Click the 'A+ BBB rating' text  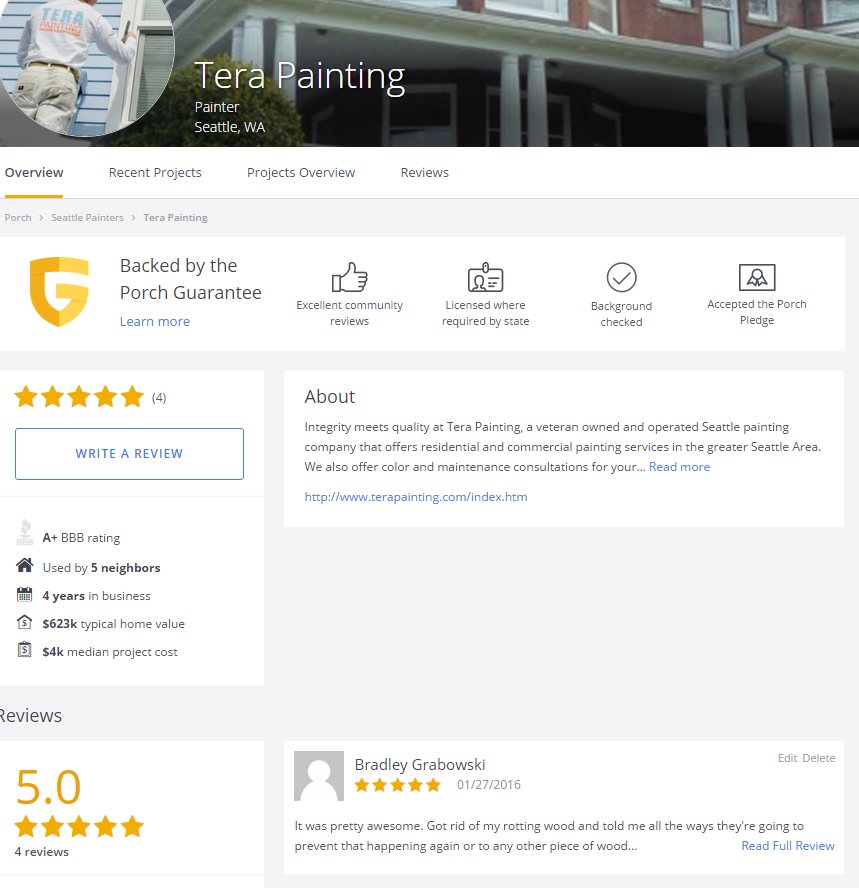click(81, 537)
